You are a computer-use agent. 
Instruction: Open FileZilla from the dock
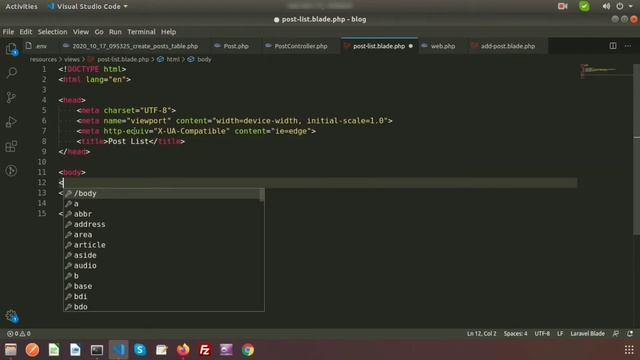click(204, 350)
